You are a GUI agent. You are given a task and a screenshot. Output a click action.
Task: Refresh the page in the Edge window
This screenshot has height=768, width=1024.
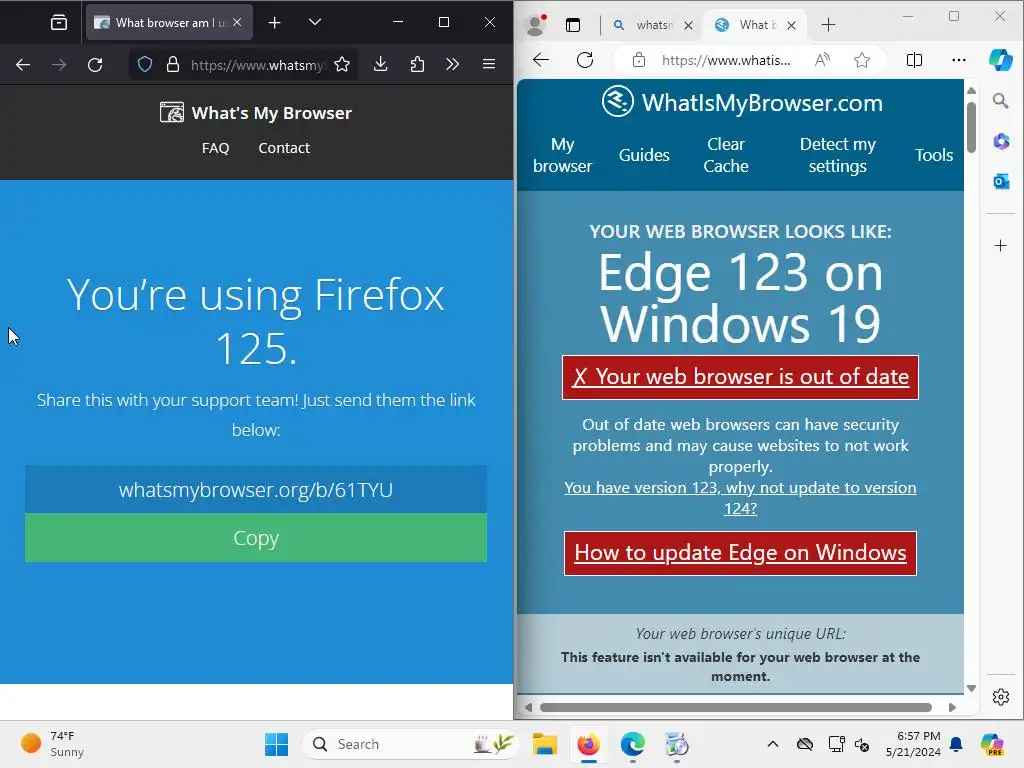(x=585, y=60)
